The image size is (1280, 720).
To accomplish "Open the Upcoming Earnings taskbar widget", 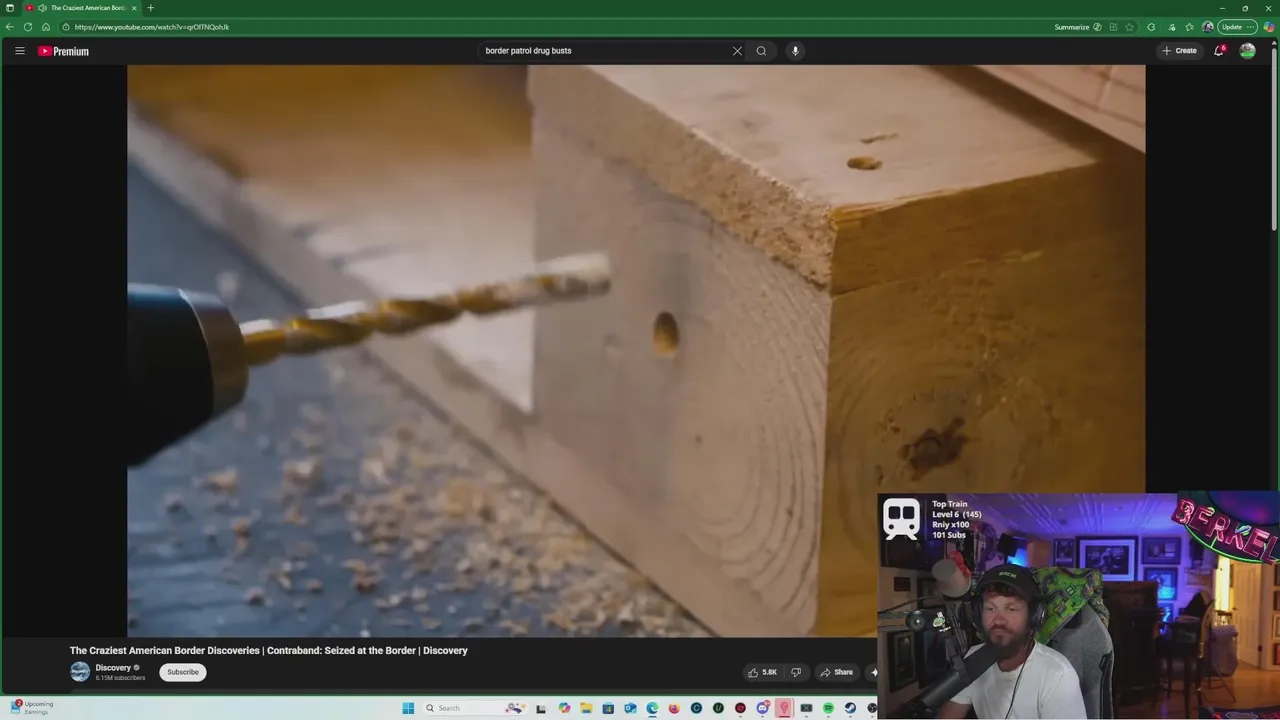I will (x=30, y=707).
